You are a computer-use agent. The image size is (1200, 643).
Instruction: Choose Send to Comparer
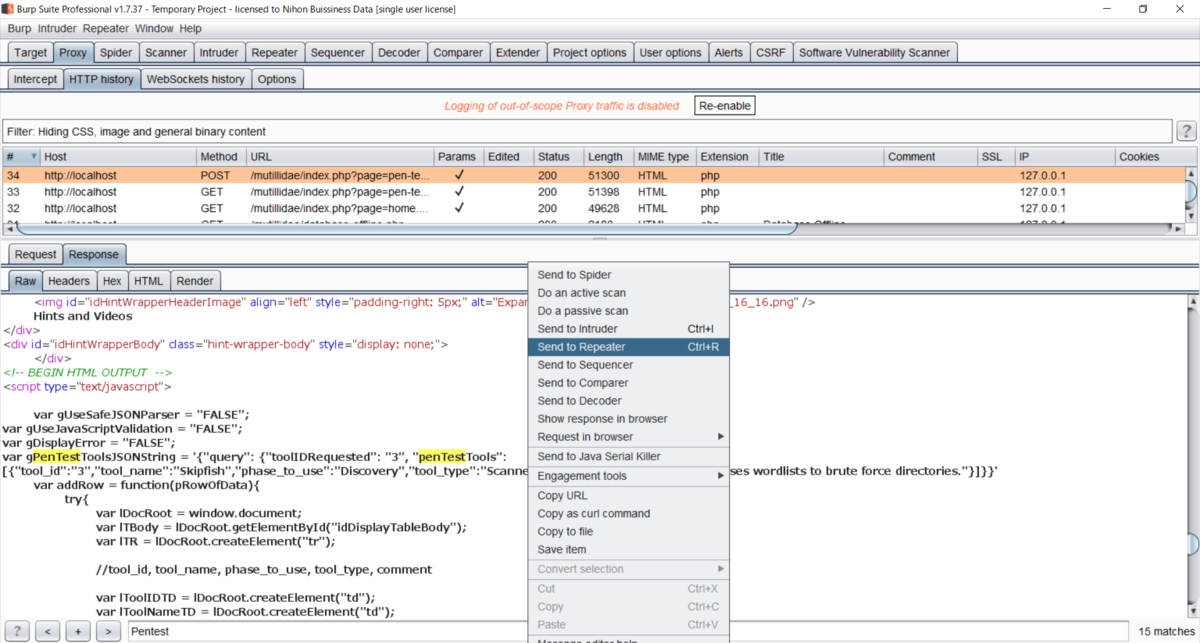click(629, 383)
